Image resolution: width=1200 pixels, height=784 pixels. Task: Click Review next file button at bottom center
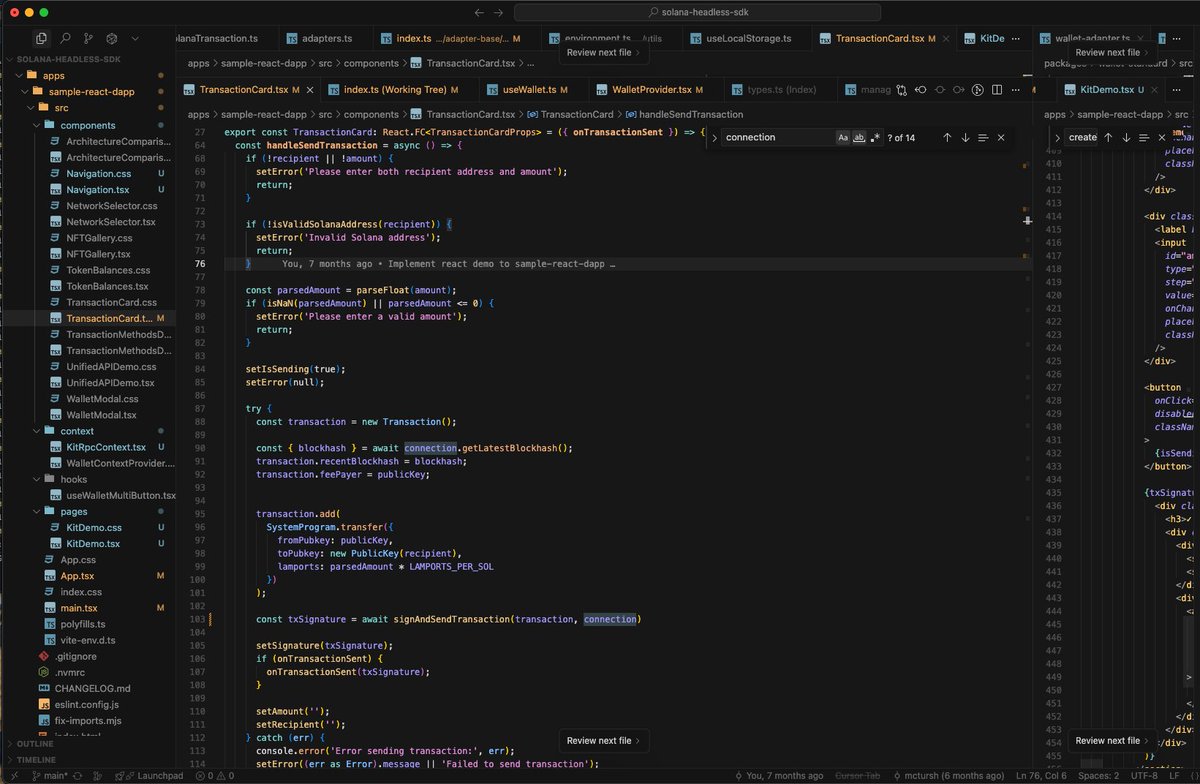pos(604,740)
